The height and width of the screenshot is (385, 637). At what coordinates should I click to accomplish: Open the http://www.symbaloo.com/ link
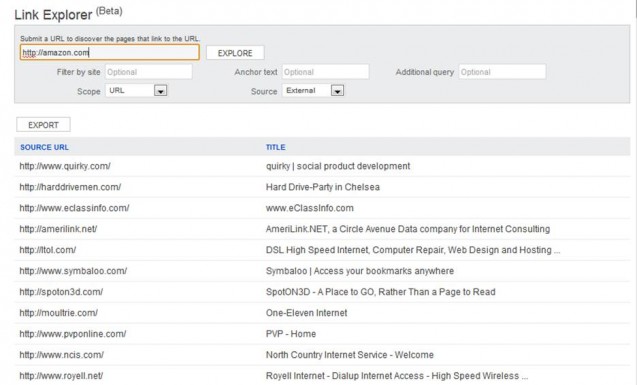73,271
